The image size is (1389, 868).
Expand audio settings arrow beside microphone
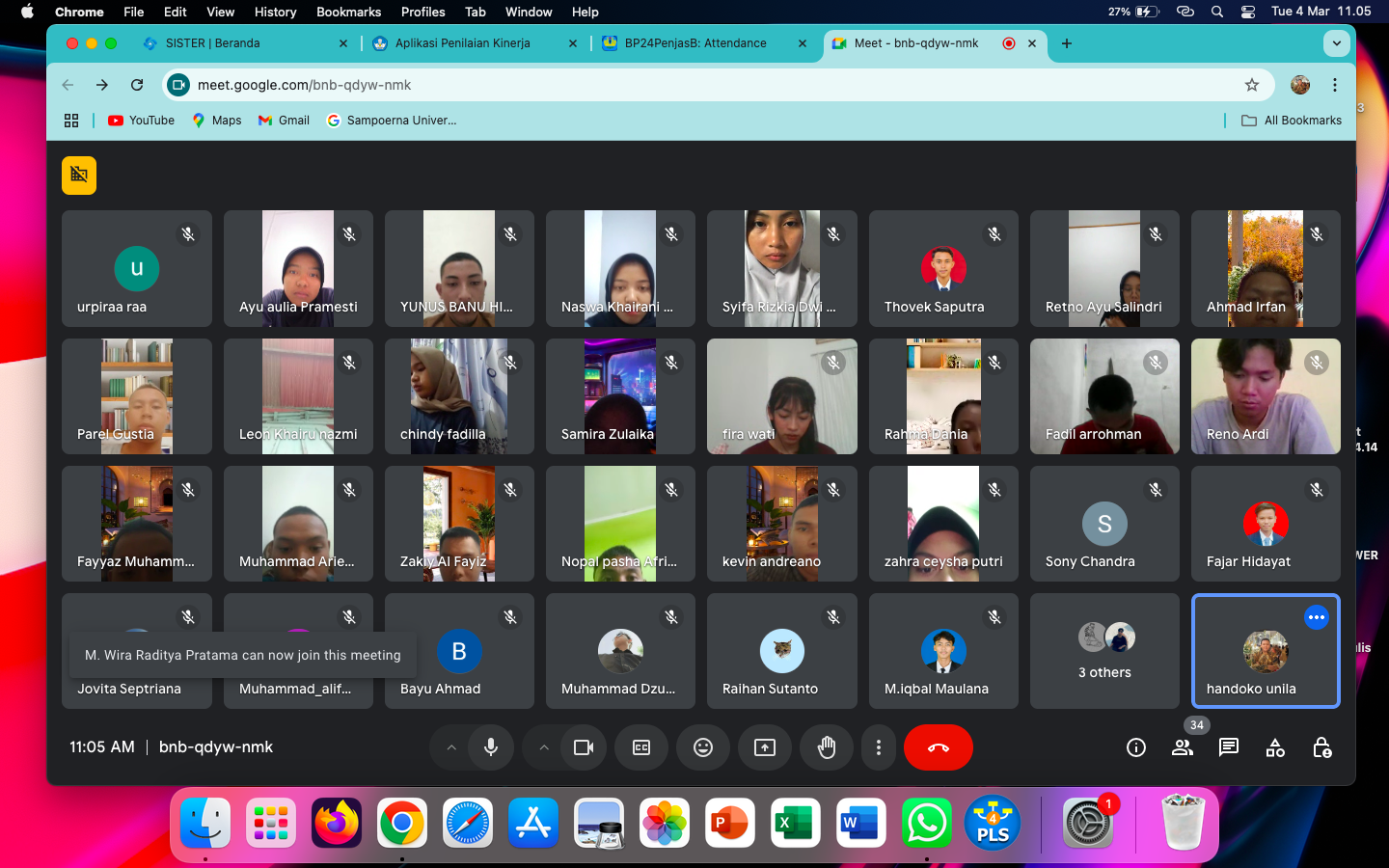tap(450, 747)
